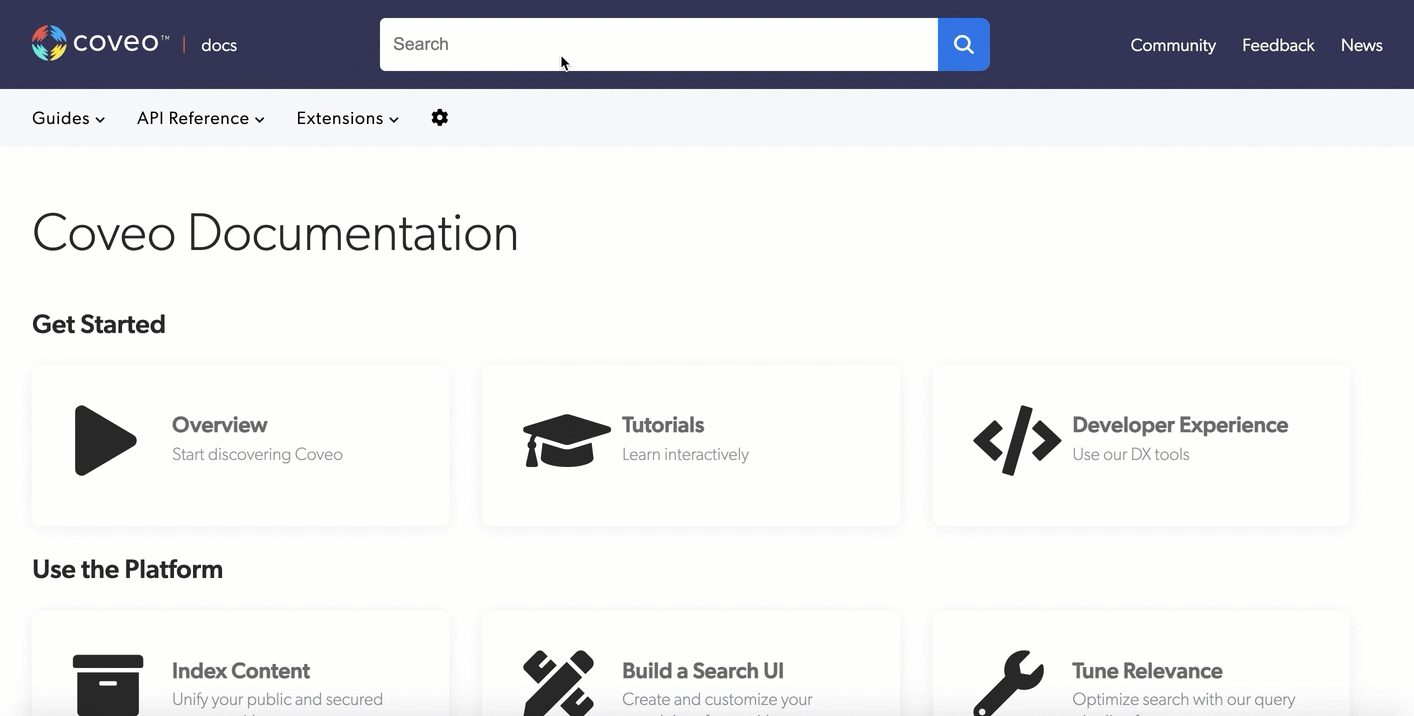
Task: Open the News link
Action: click(1362, 45)
